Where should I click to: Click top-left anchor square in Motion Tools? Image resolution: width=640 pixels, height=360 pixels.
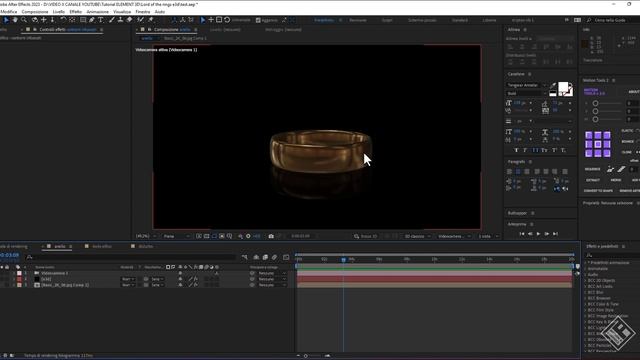589,135
